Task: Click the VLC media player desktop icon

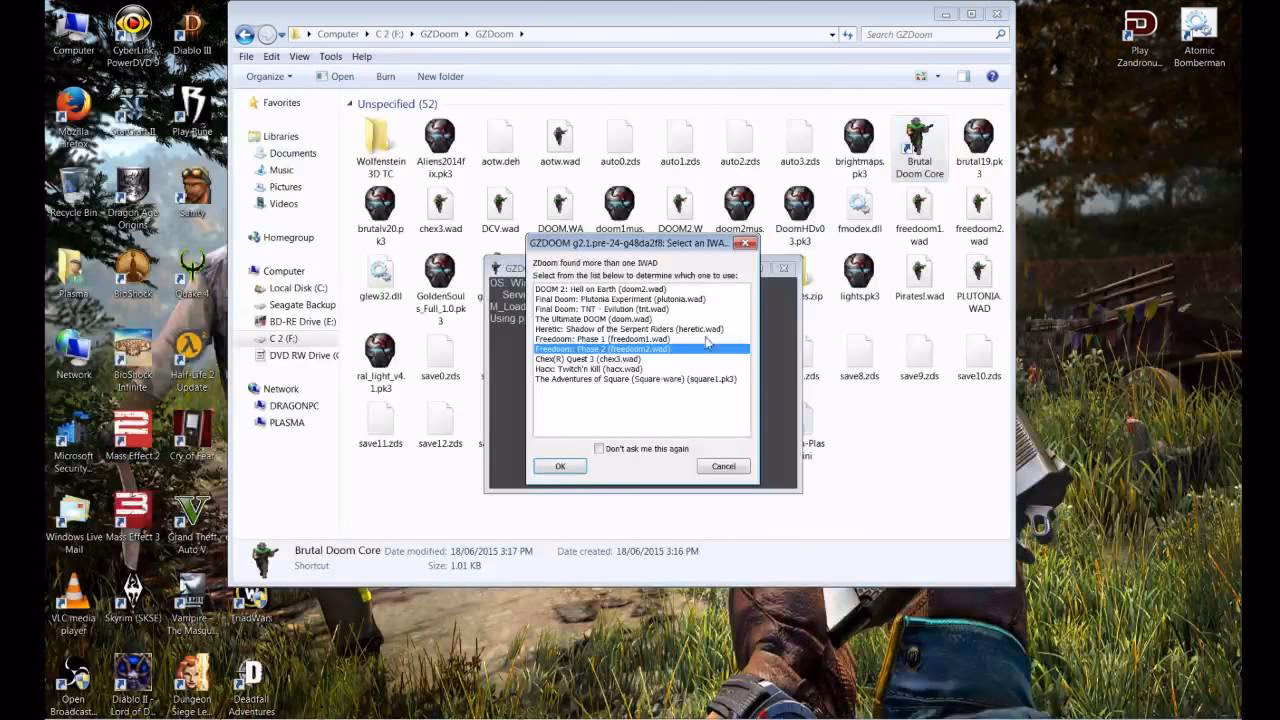Action: [73, 604]
